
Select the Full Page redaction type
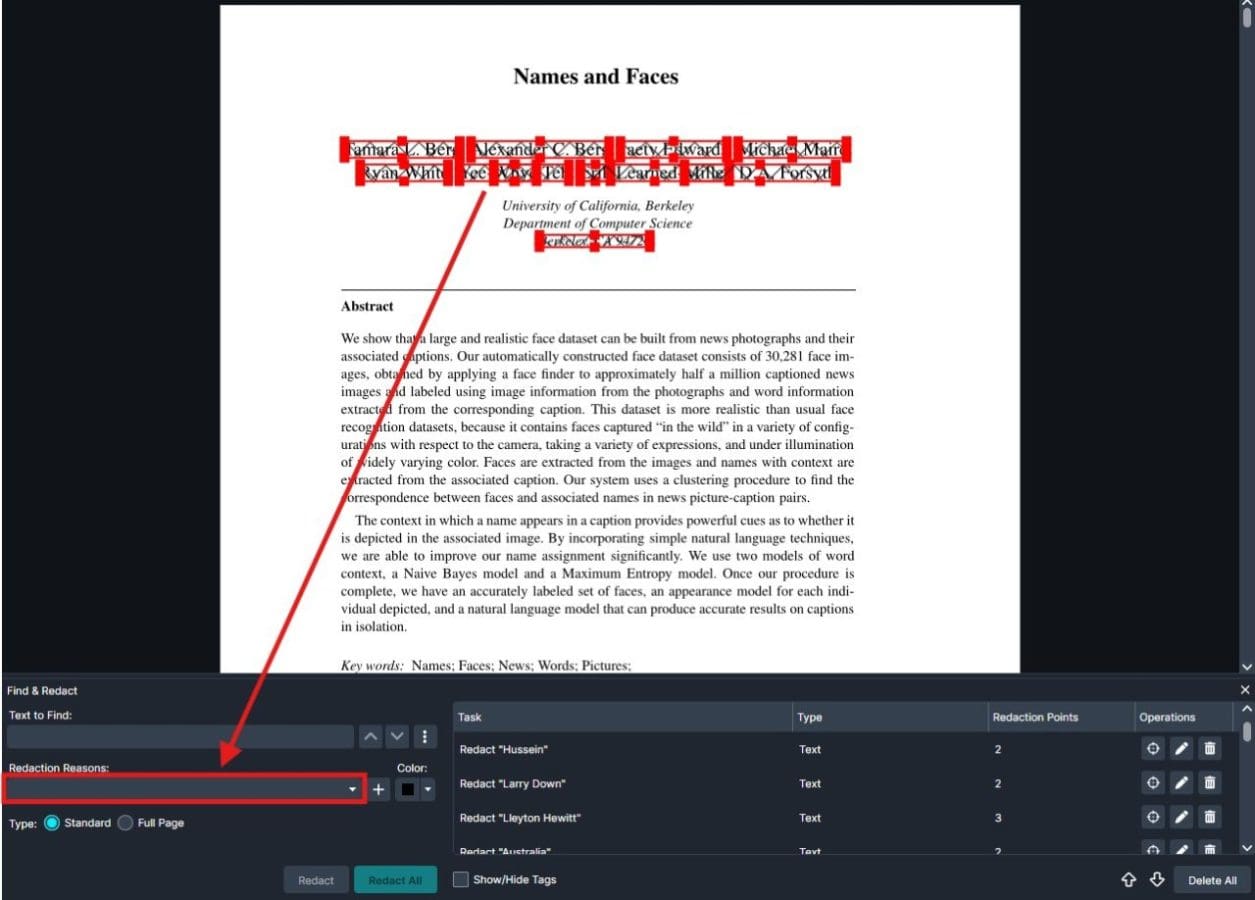(x=125, y=823)
